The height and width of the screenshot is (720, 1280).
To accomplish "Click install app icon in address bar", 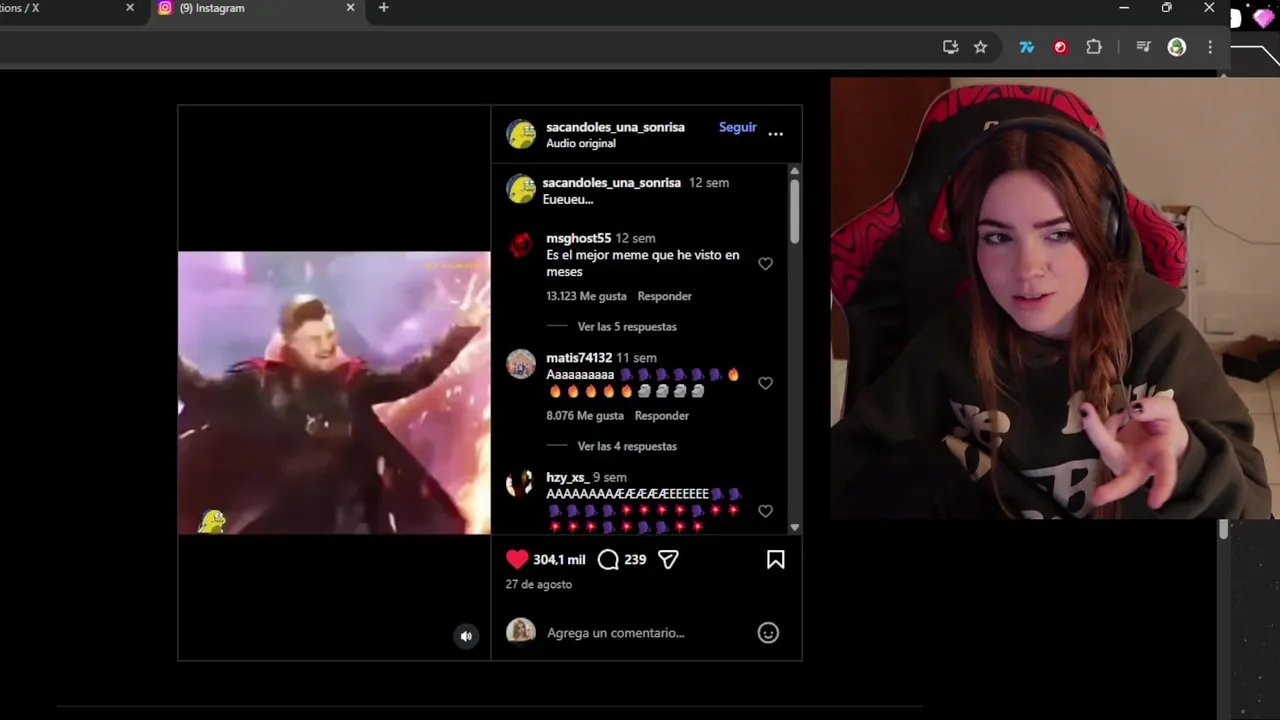I will [x=950, y=47].
